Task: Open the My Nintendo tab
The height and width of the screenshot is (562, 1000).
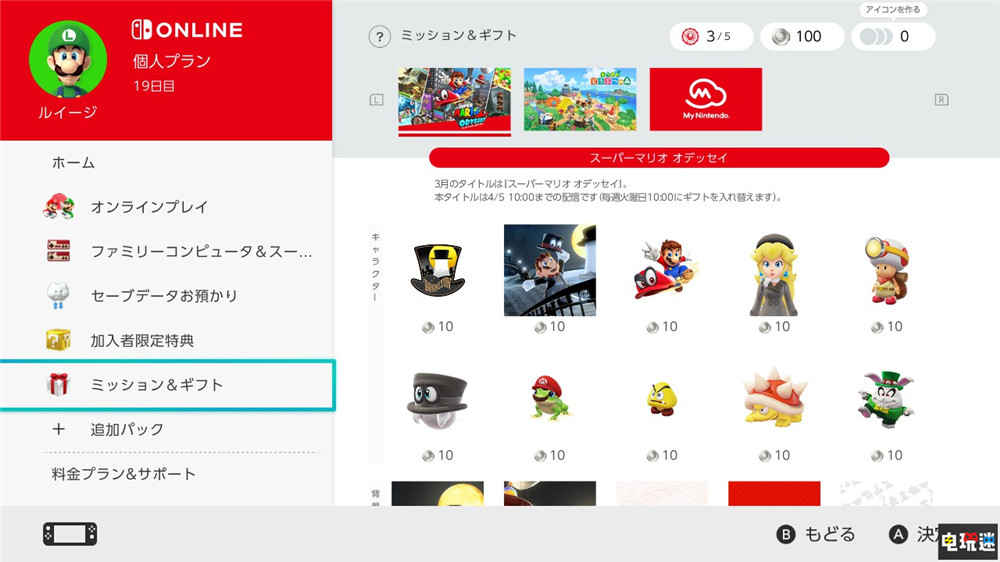Action: pyautogui.click(x=705, y=100)
